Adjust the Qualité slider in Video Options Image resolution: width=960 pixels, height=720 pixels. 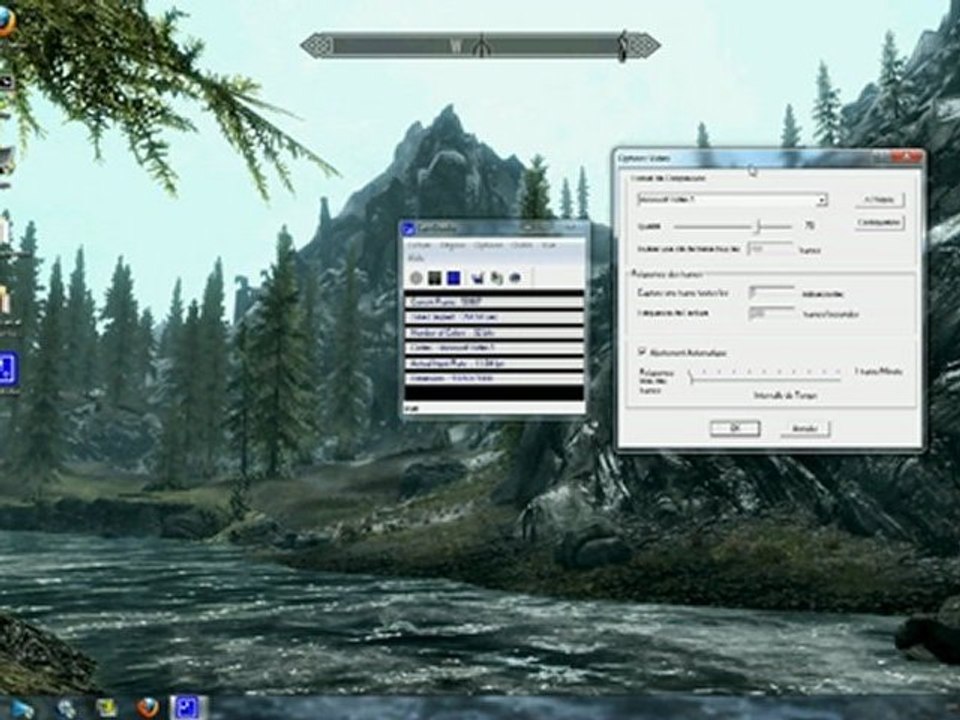tap(757, 227)
